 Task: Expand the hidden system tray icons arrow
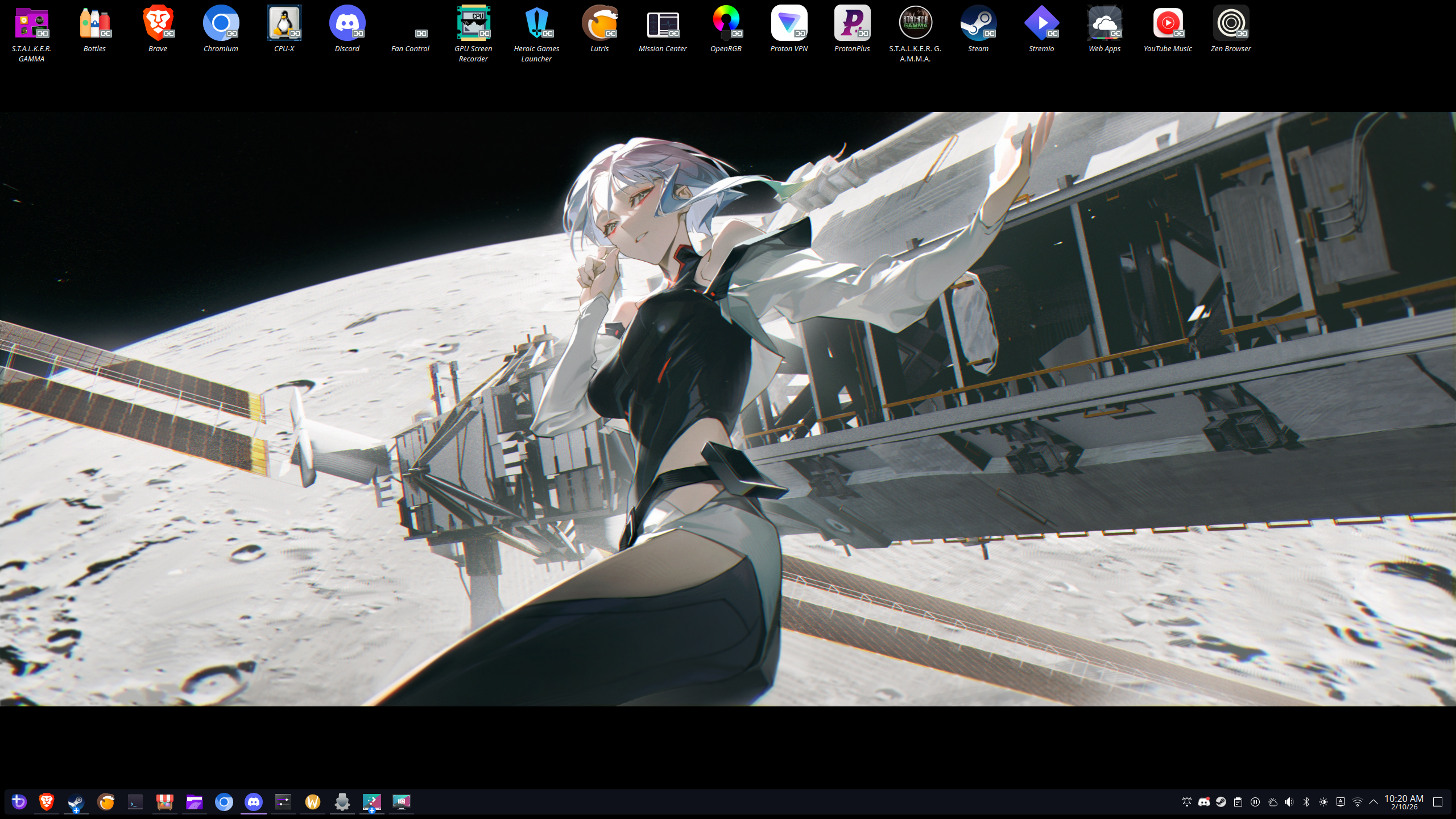pos(1374,802)
